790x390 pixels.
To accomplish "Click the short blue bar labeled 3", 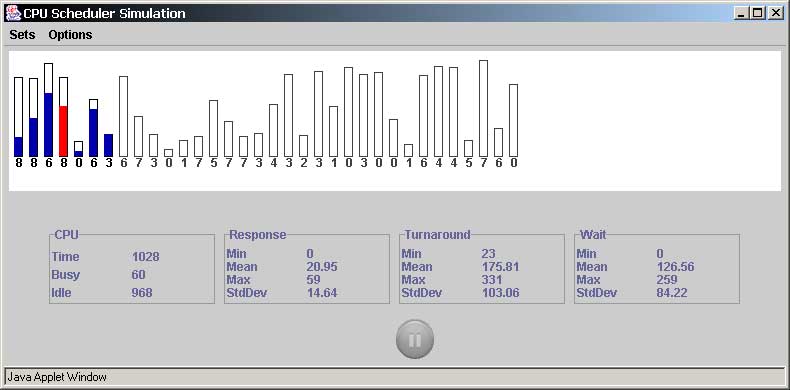I will point(108,145).
